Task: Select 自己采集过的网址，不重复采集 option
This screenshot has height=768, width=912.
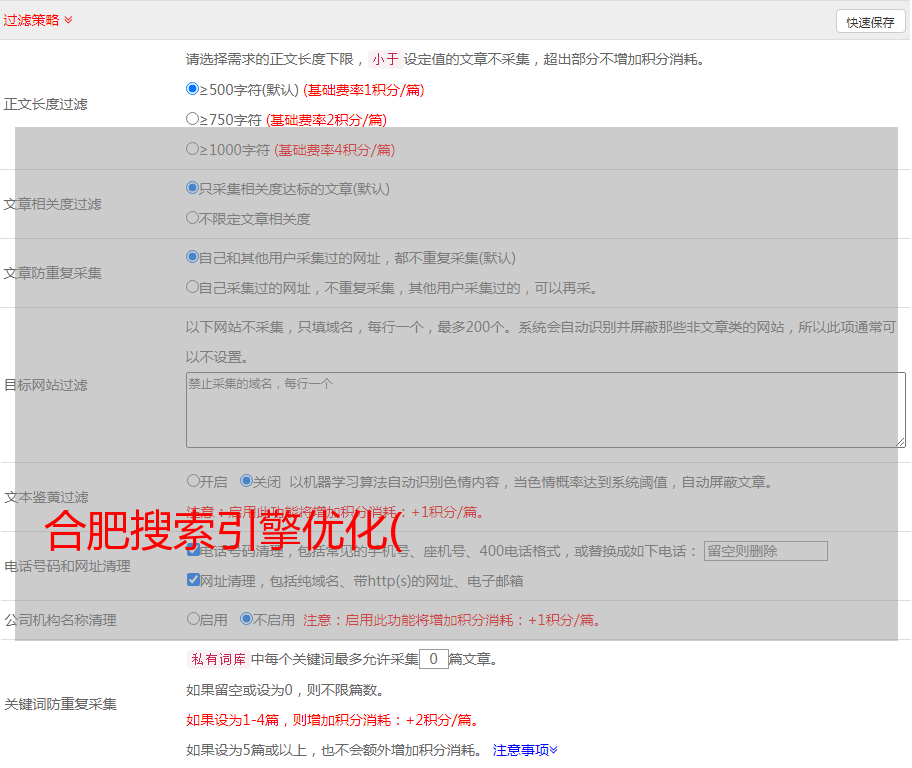Action: [x=193, y=287]
